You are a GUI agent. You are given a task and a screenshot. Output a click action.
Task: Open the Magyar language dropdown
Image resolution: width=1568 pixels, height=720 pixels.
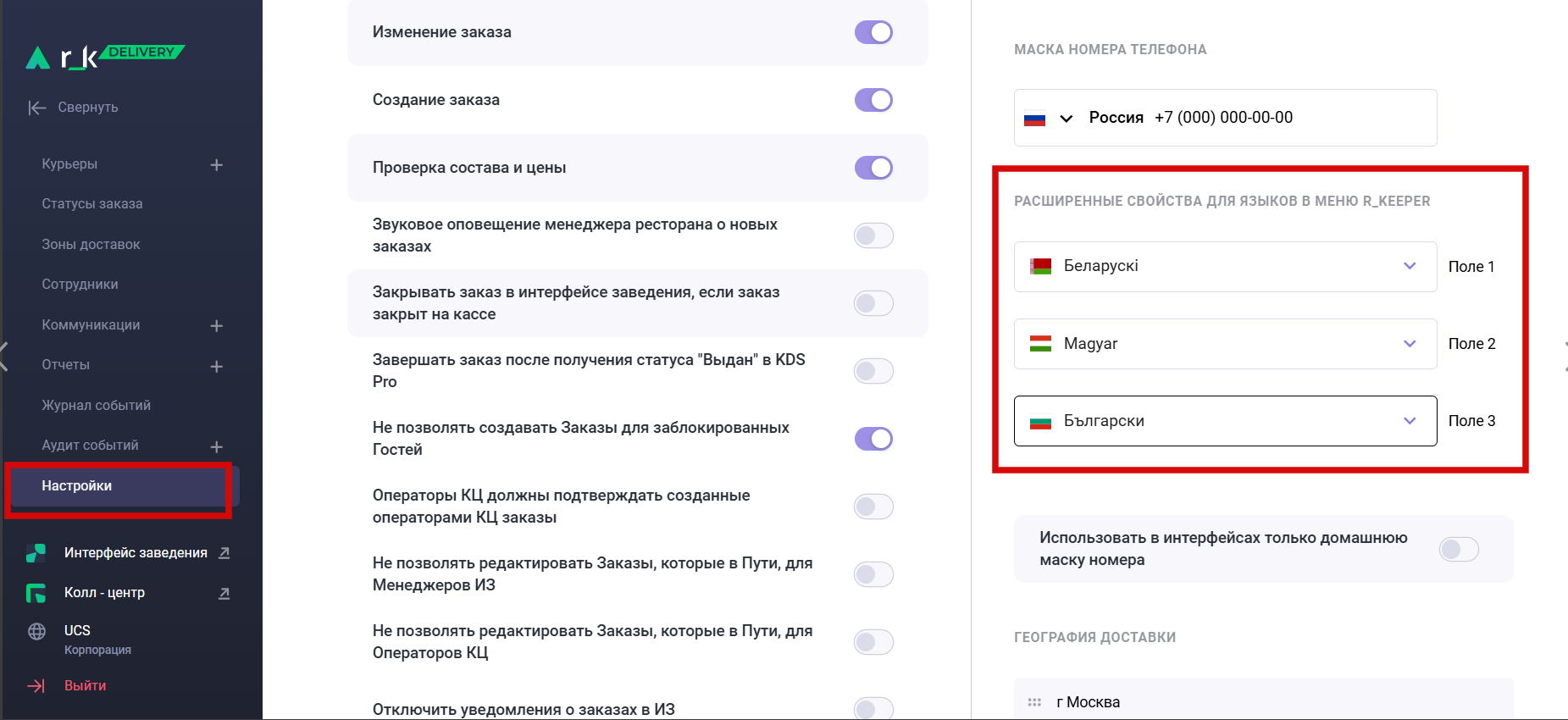1225,344
